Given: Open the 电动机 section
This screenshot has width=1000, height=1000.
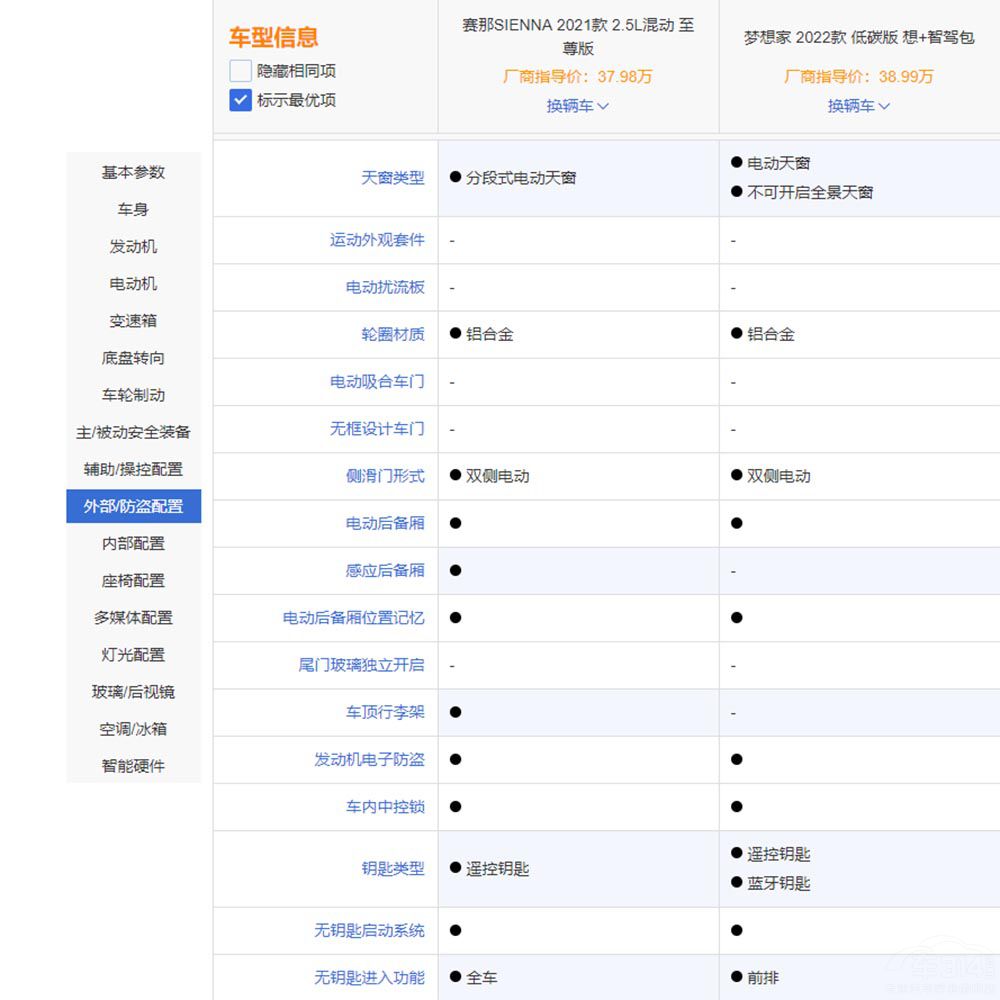Looking at the screenshot, I should 133,283.
